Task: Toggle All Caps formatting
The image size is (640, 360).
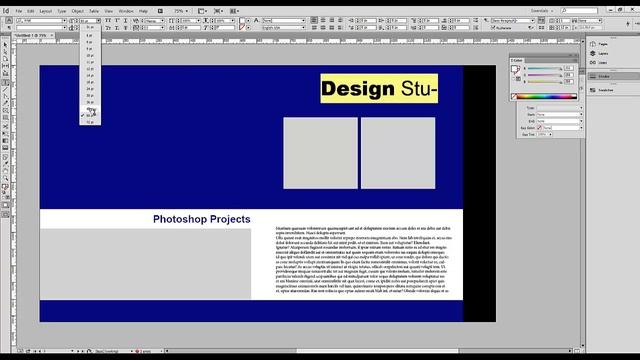Action: (x=108, y=20)
